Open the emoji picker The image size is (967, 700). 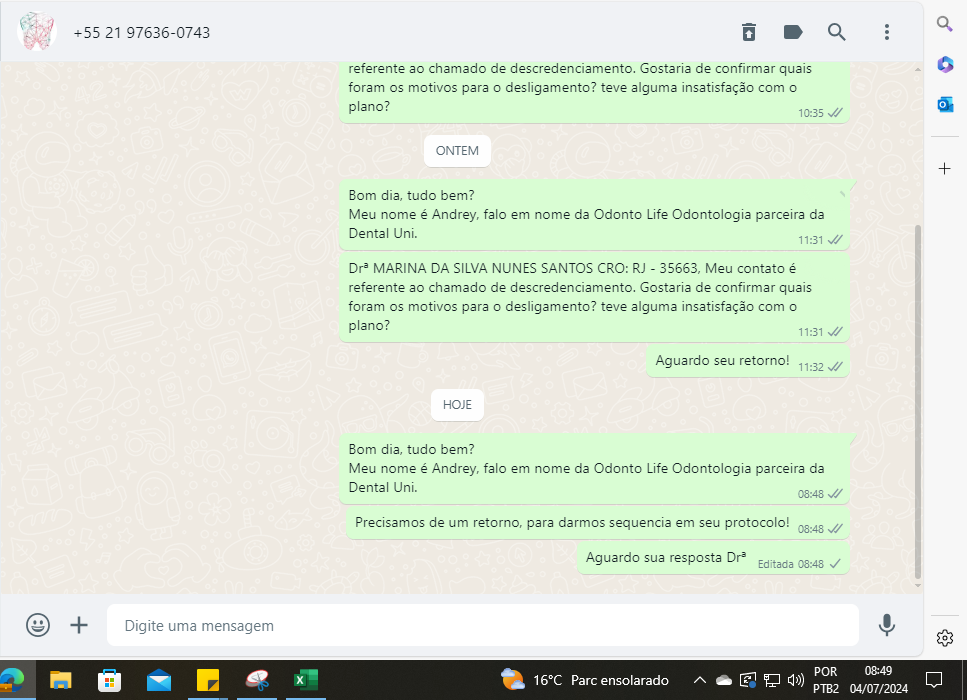point(38,625)
